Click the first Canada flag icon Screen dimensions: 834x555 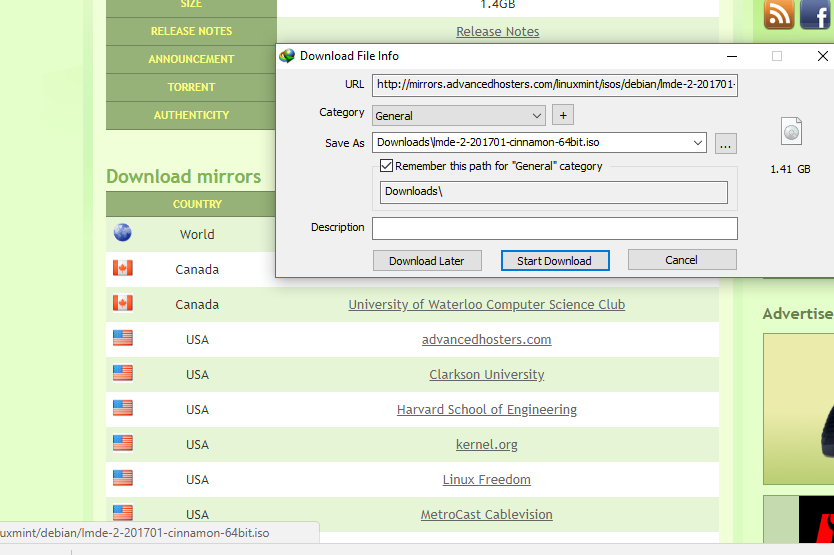click(x=123, y=268)
